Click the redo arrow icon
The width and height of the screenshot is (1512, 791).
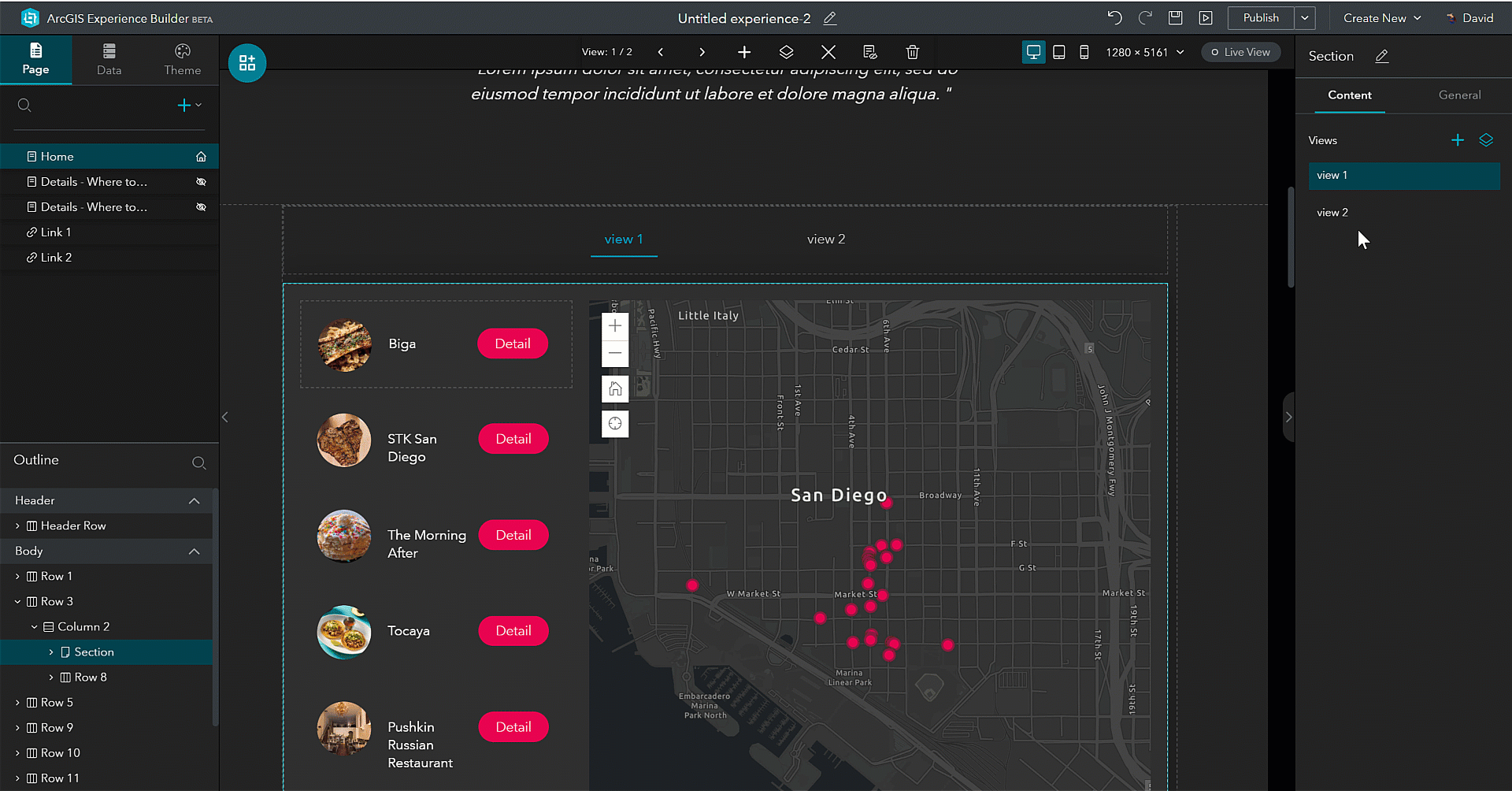pos(1145,18)
